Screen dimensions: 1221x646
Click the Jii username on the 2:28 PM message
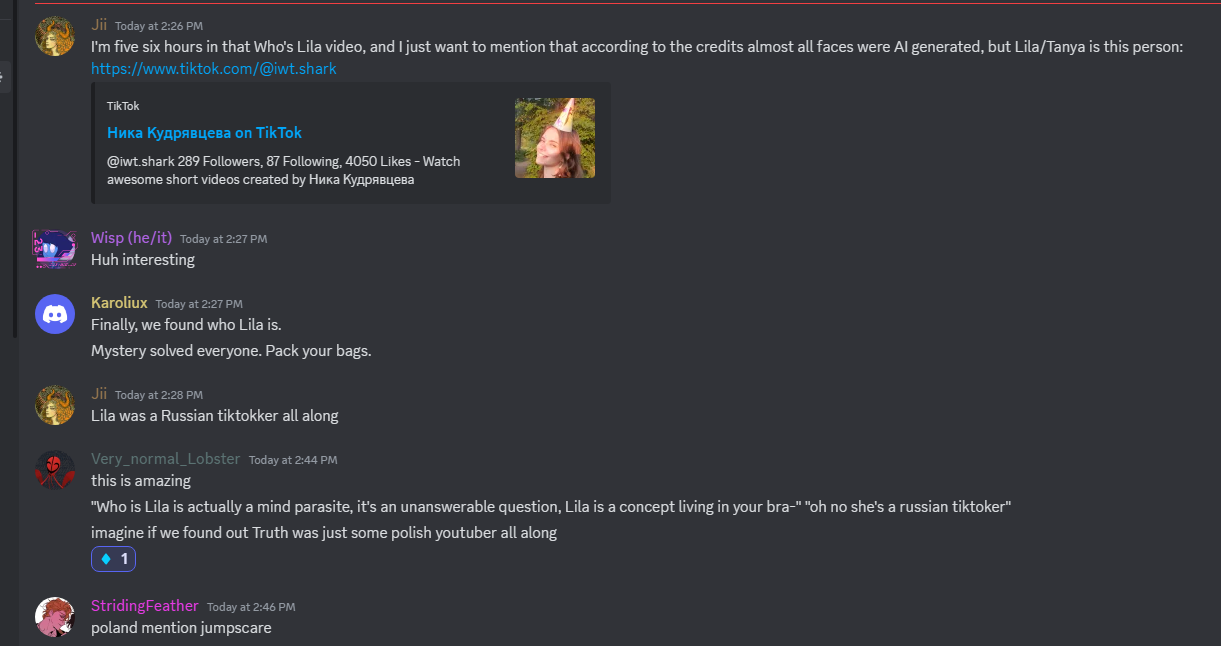point(99,394)
